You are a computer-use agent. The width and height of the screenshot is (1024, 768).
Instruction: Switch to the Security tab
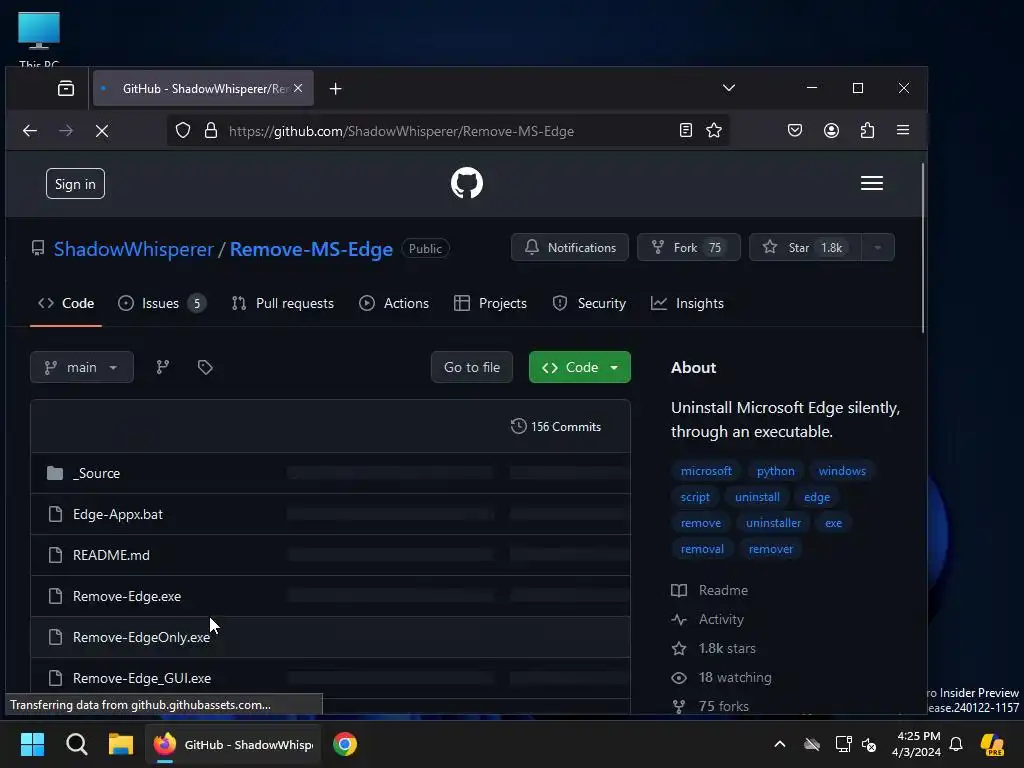pos(589,304)
